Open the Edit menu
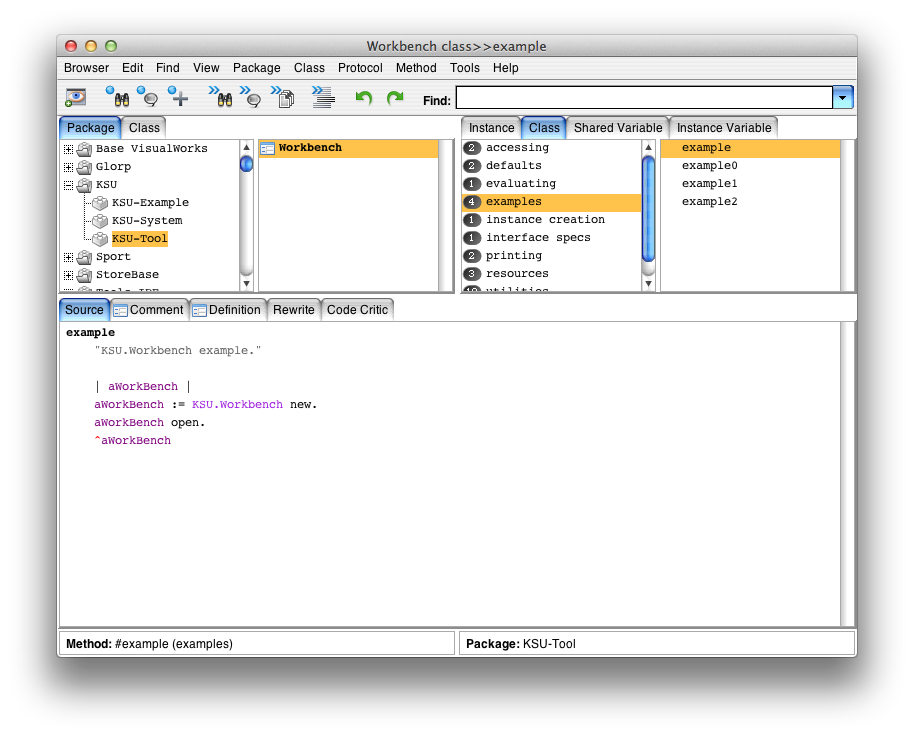914x736 pixels. 132,68
